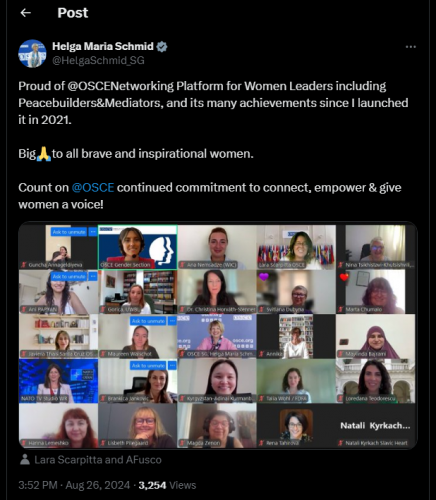Click Ask to unmute on Maureen's tile
Screen dimensions: 436x500
148,321
